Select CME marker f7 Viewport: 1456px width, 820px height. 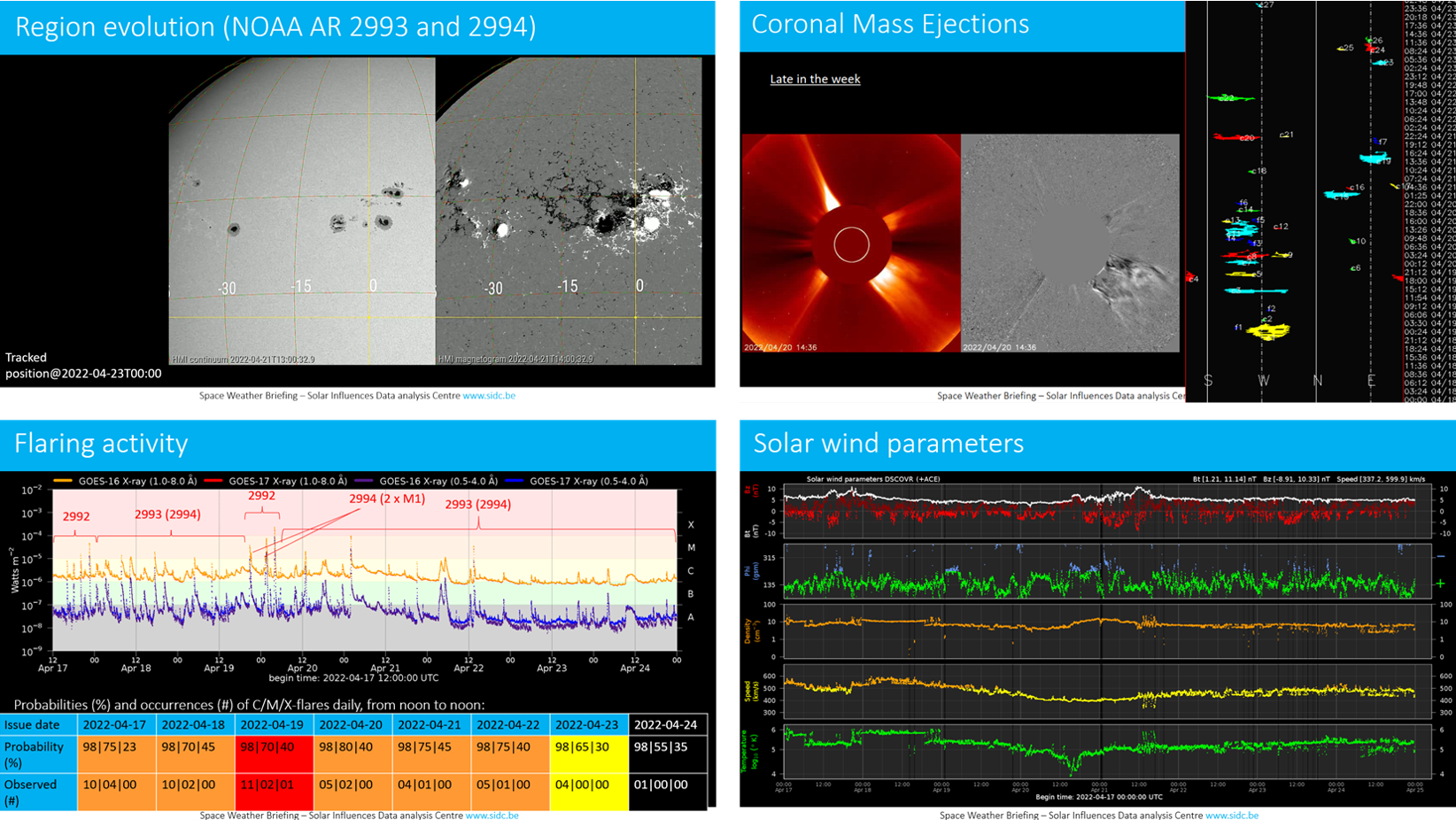click(x=1381, y=142)
